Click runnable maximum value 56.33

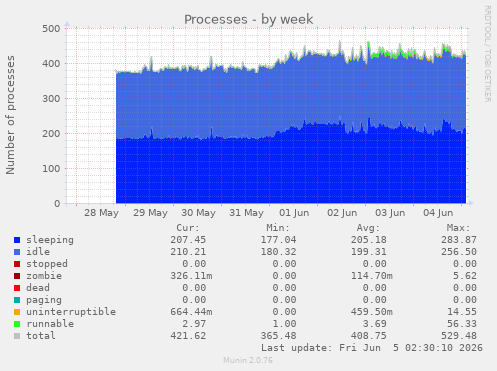[x=462, y=324]
